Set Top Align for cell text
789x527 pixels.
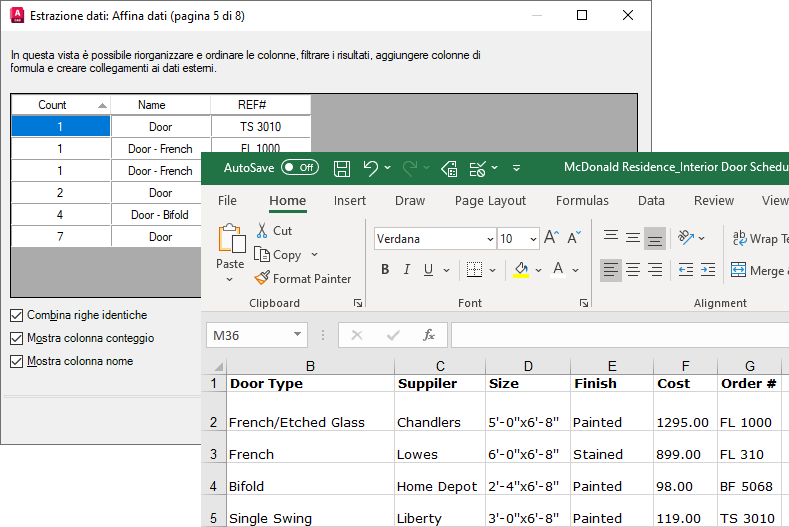click(611, 238)
